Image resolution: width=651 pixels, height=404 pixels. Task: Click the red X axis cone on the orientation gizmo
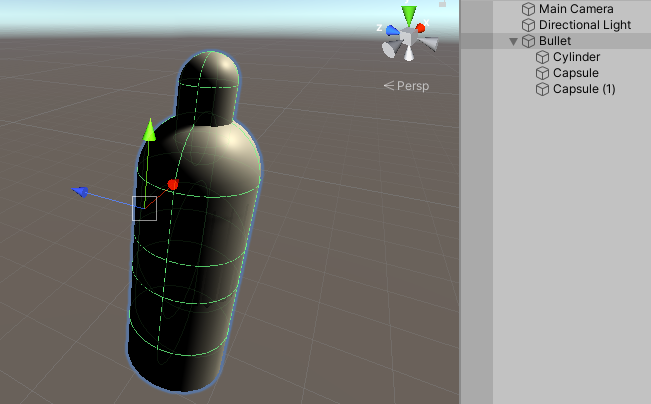point(420,28)
